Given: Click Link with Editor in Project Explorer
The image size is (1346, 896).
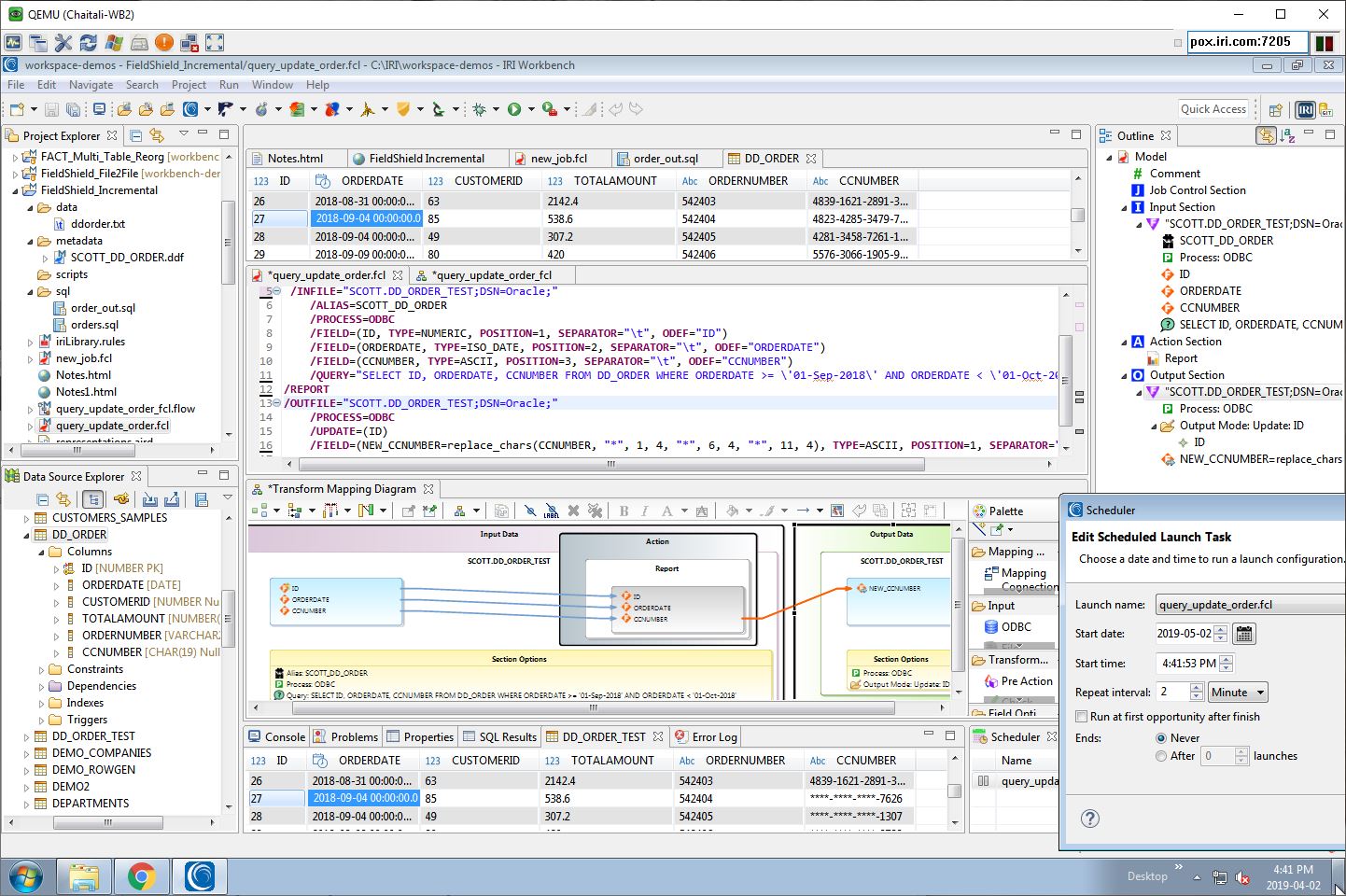Looking at the screenshot, I should pyautogui.click(x=157, y=135).
